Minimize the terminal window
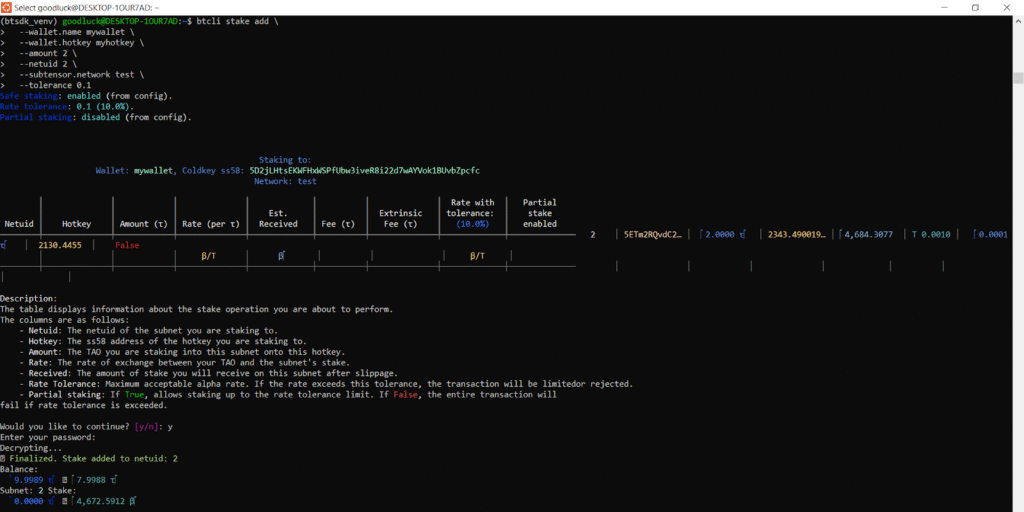 (933, 7)
